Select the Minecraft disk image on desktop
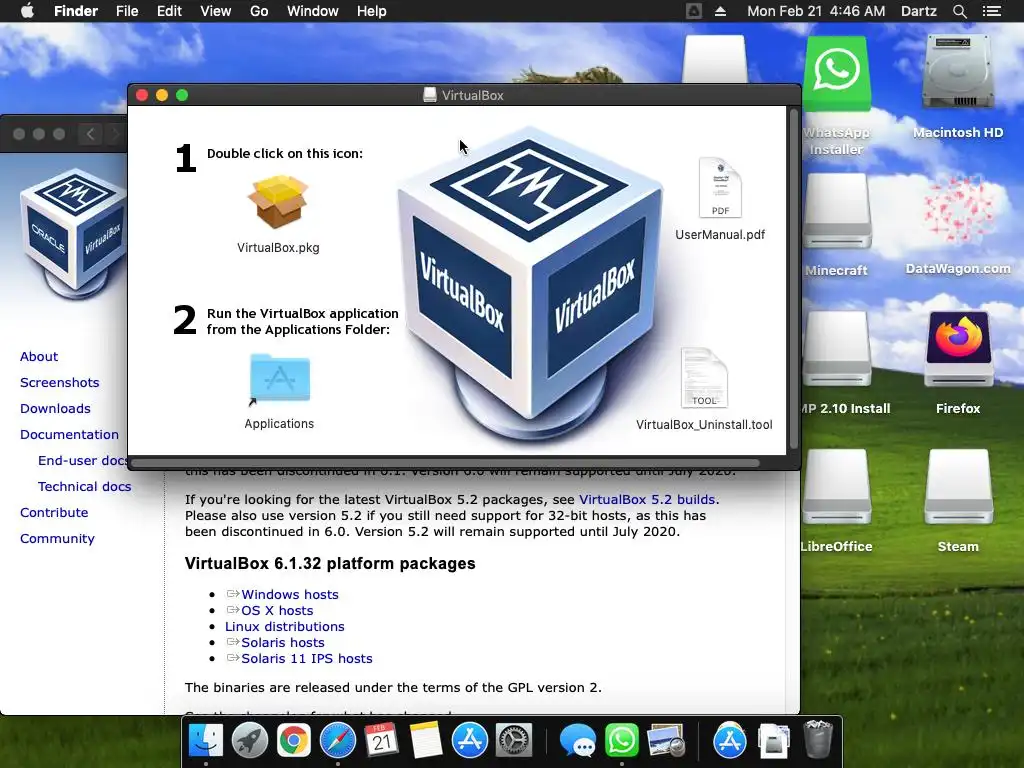The width and height of the screenshot is (1024, 768). (837, 211)
